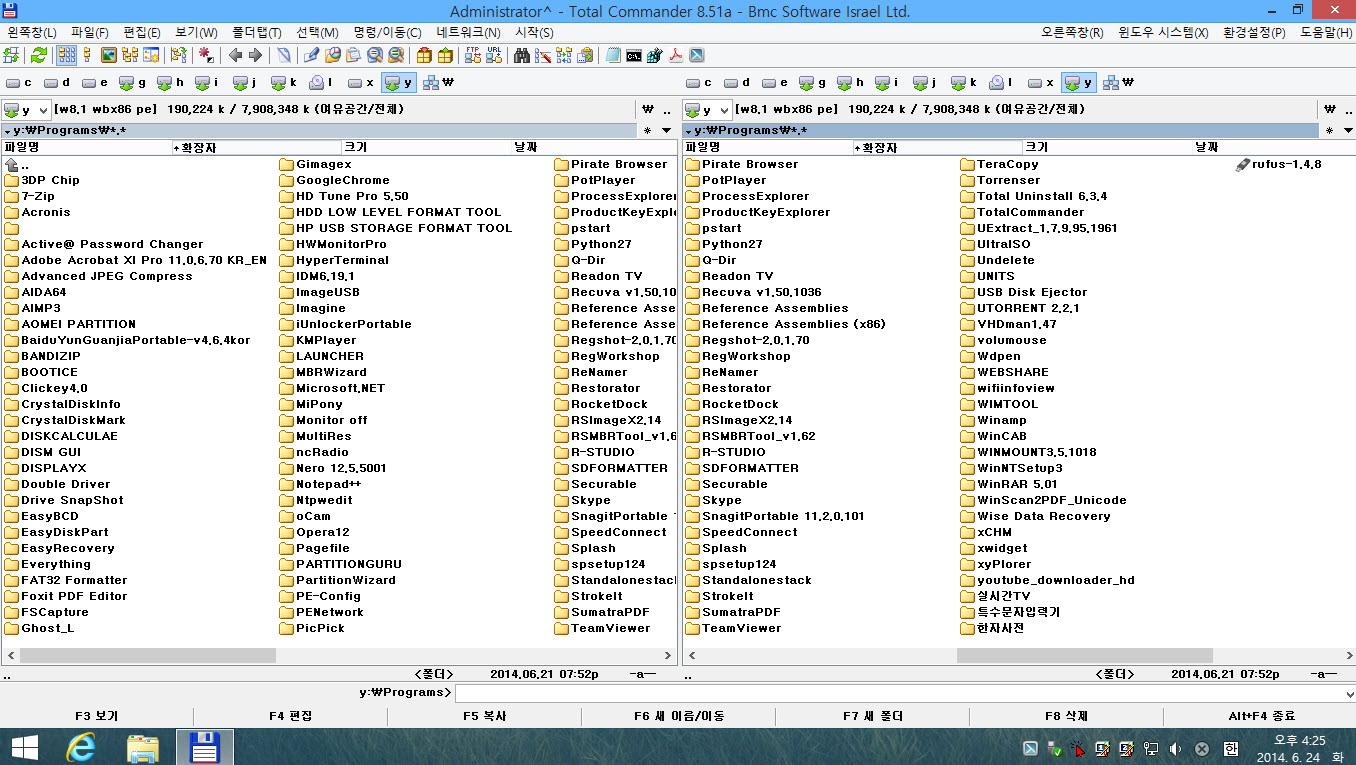Viewport: 1356px width, 765px height.
Task: Toggle the directory tree view icon
Action: click(130, 55)
